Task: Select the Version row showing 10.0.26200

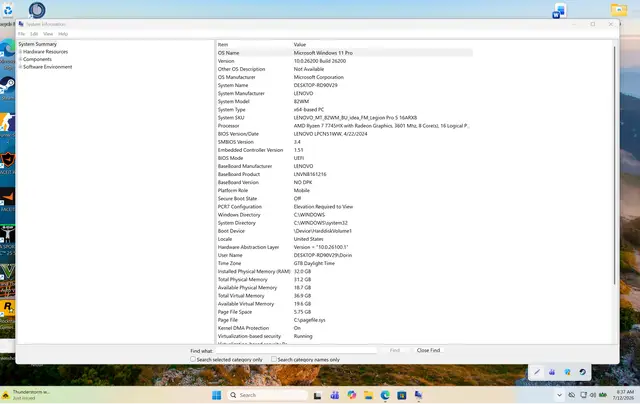Action: coord(344,61)
